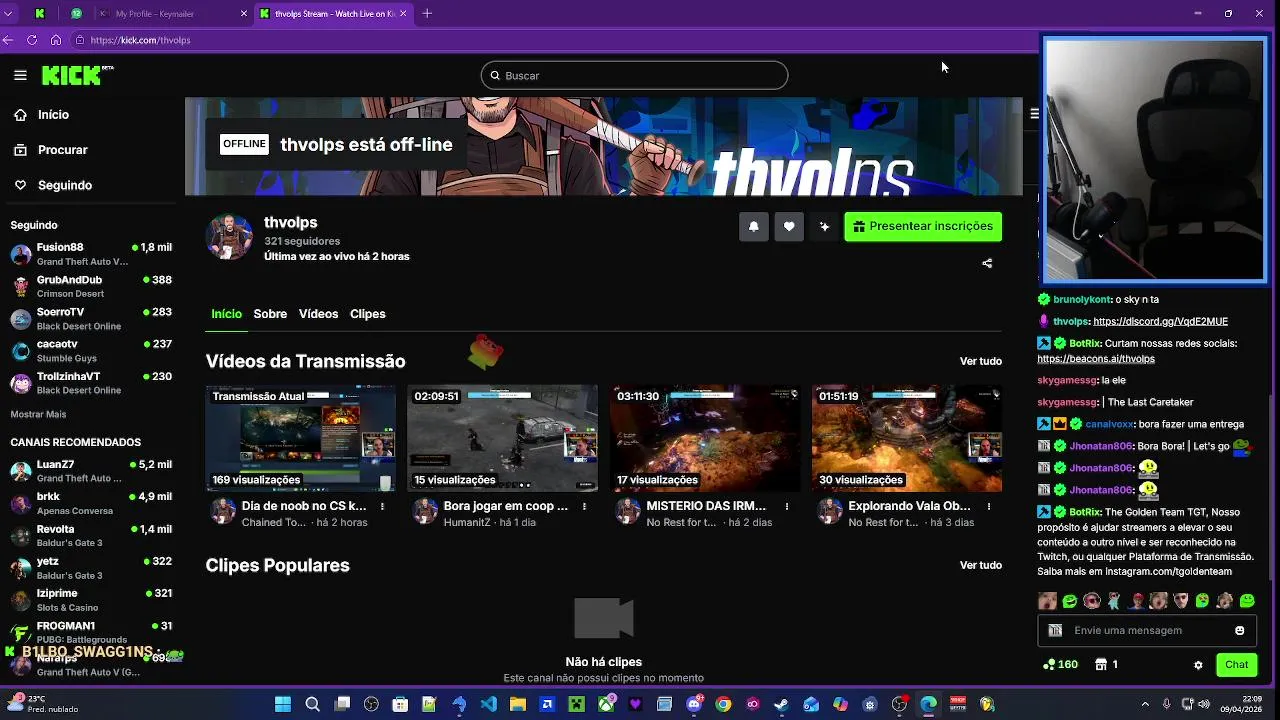Open cacaotv channel in sidebar
Image resolution: width=1280 pixels, height=720 pixels.
point(91,351)
